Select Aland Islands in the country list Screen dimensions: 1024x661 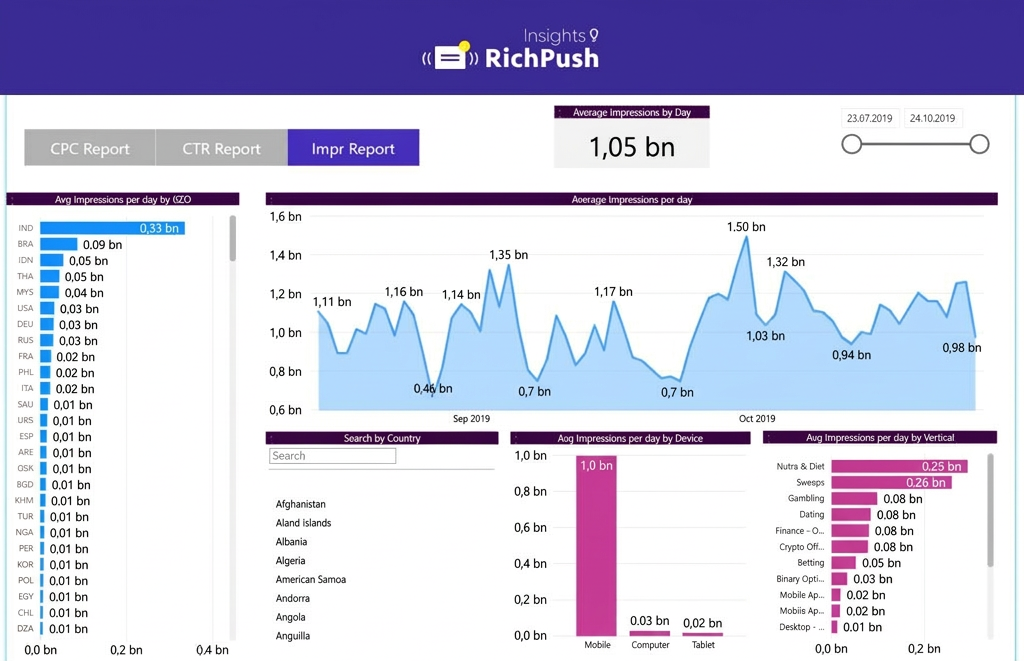pos(303,523)
